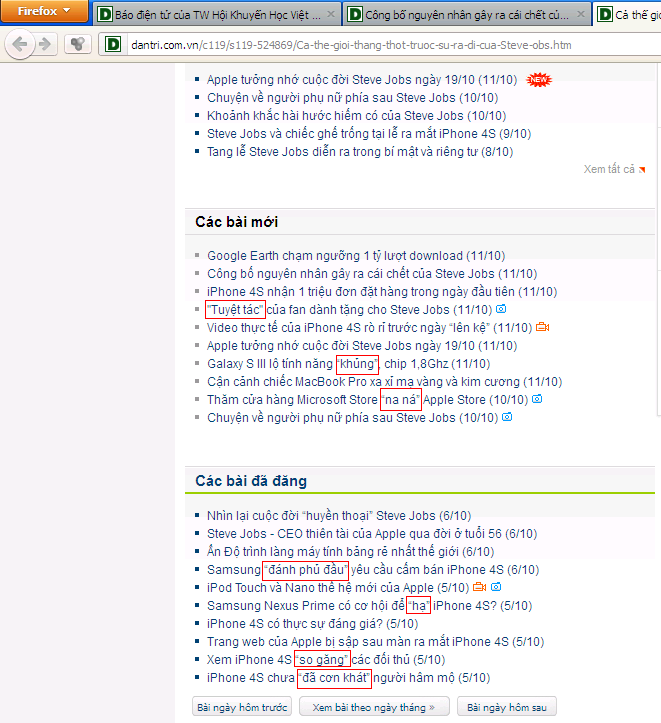Open 'Galaxy S III lộ tính năng khủng' article
The width and height of the screenshot is (661, 723).
coord(348,363)
